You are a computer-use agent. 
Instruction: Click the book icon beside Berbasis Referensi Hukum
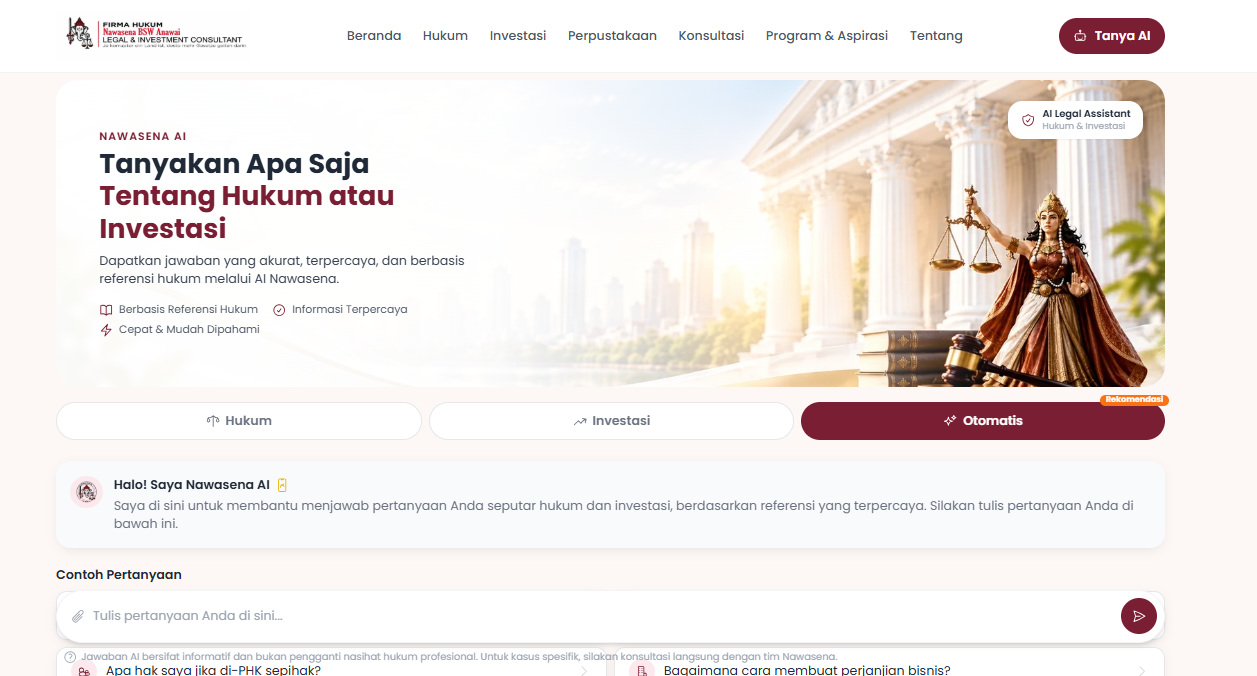click(x=106, y=310)
